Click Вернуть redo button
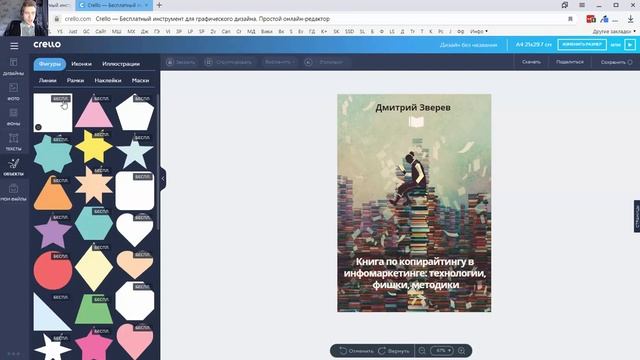This screenshot has height=360, width=640. (x=394, y=351)
